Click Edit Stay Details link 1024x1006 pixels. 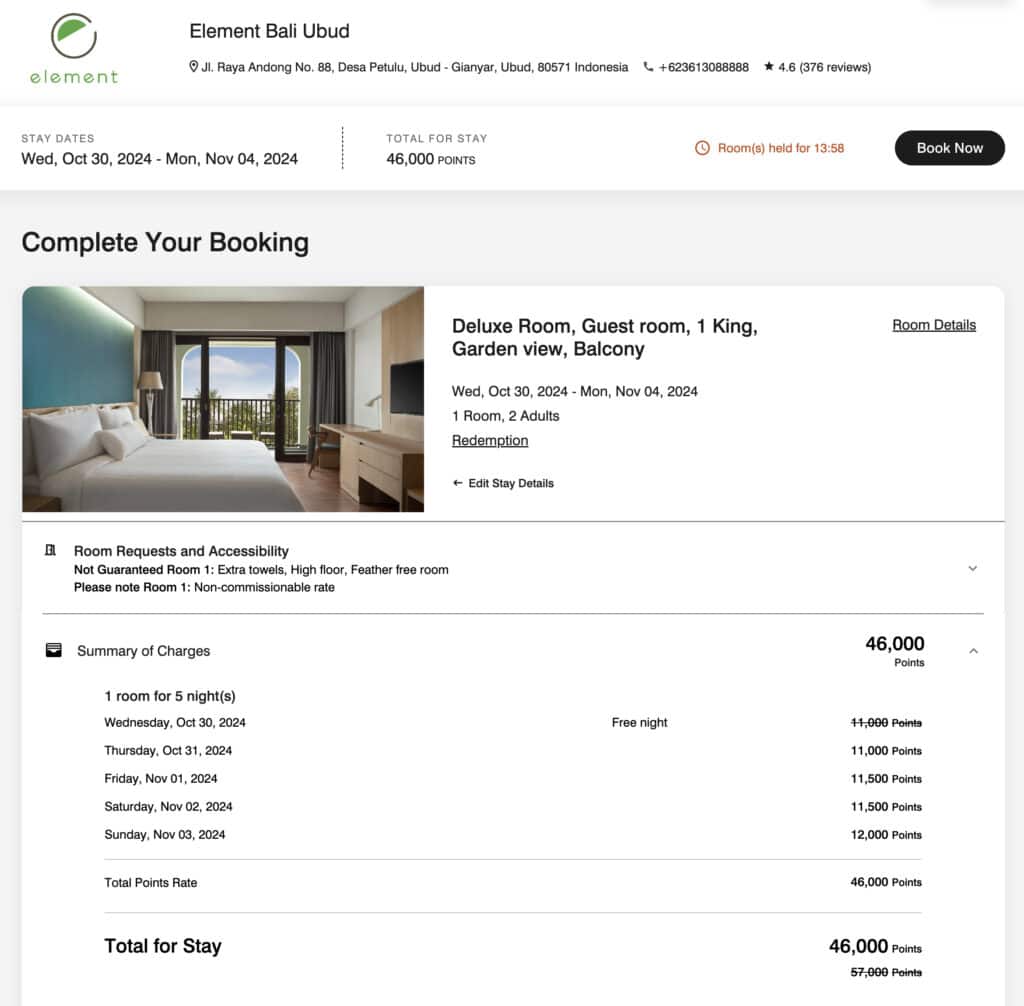511,483
